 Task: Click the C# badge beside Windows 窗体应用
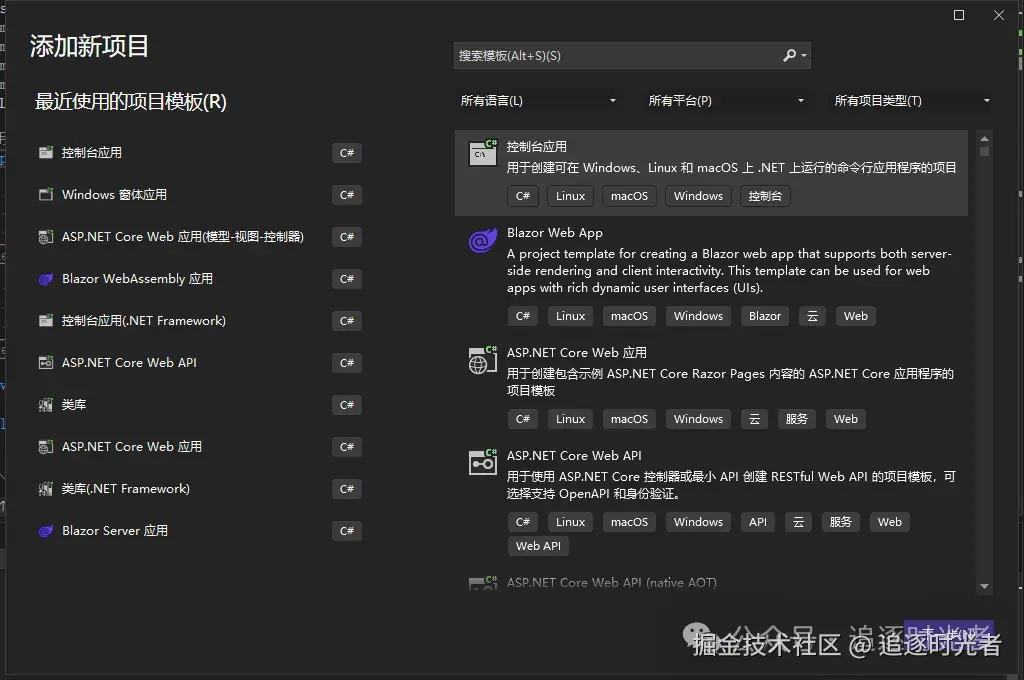click(347, 195)
